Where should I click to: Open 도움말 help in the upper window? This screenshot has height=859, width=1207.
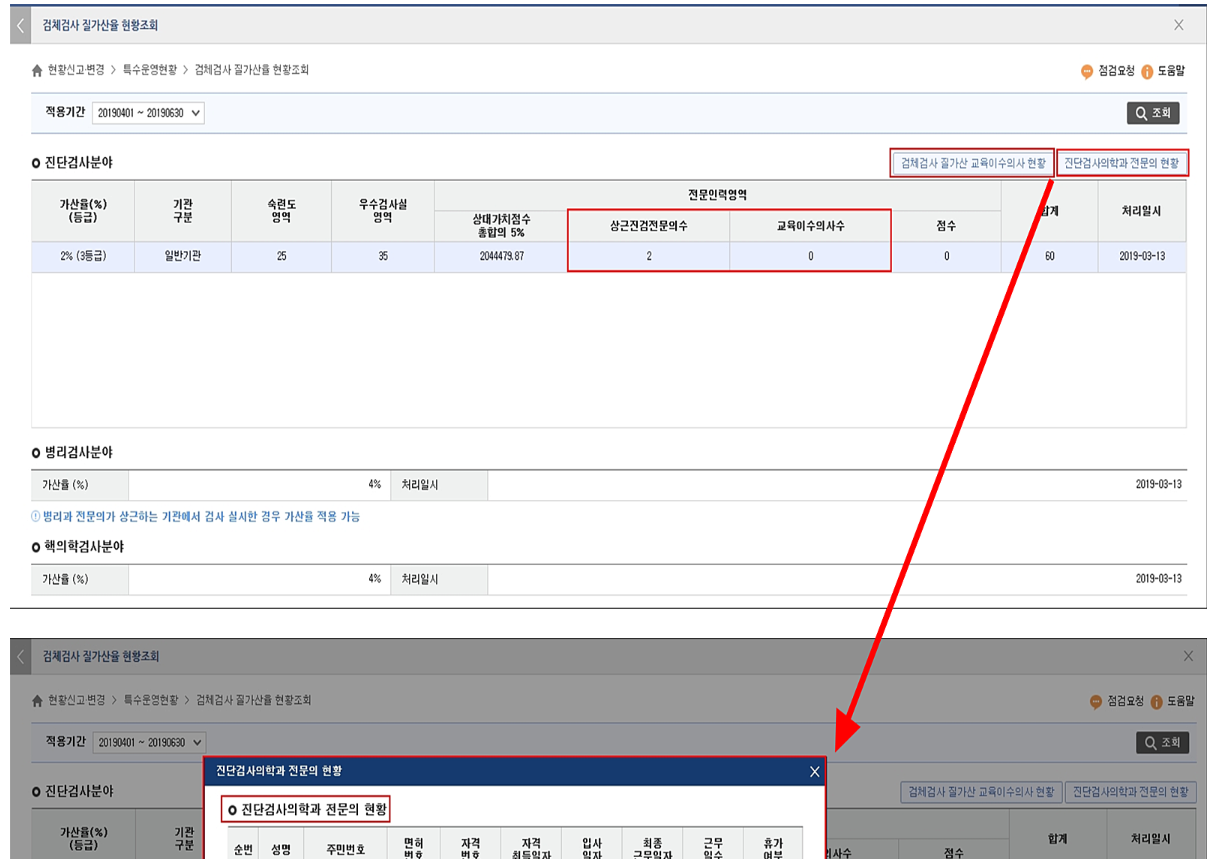click(x=1162, y=71)
